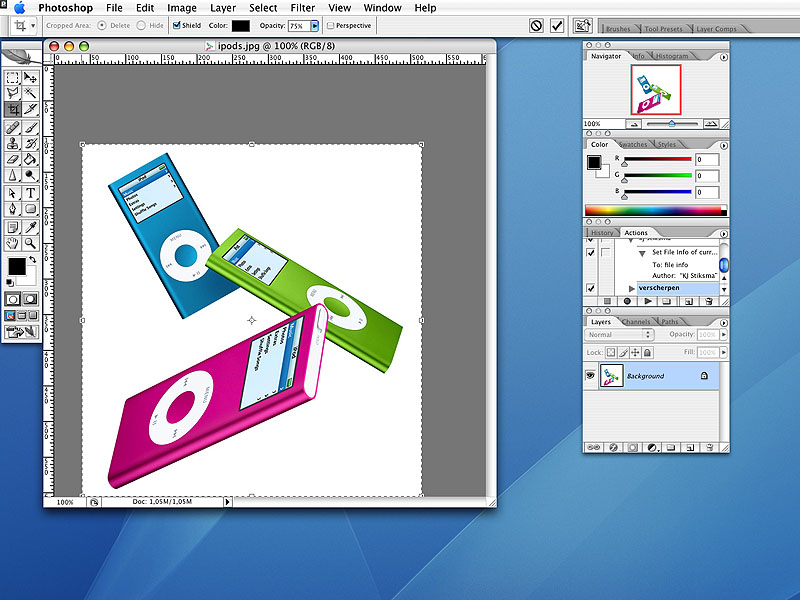
Task: Click the crop shield Color swatch
Action: pos(240,25)
